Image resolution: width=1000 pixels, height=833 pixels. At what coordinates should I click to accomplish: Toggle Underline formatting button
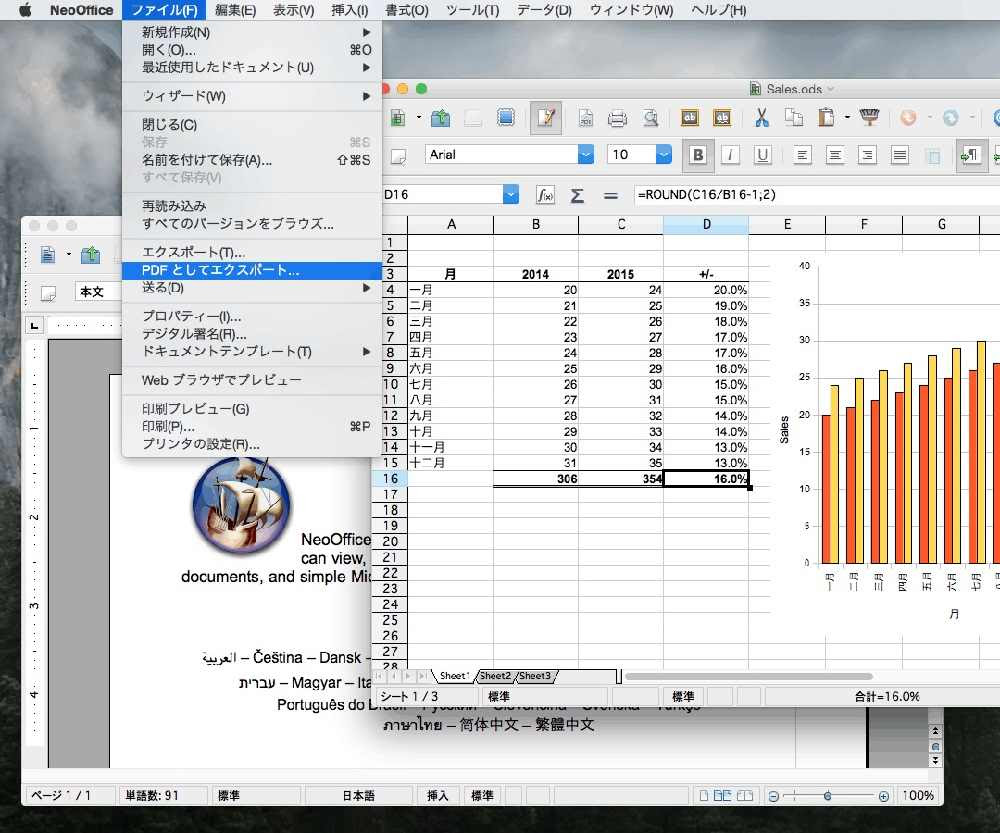point(762,155)
